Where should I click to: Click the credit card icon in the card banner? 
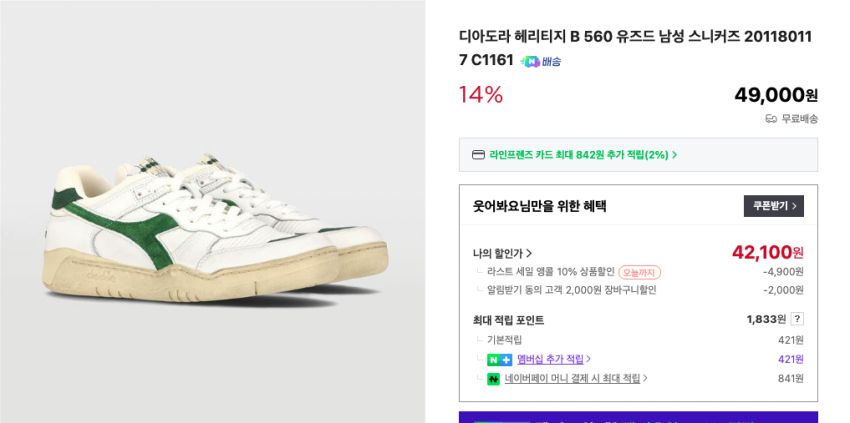[x=478, y=155]
